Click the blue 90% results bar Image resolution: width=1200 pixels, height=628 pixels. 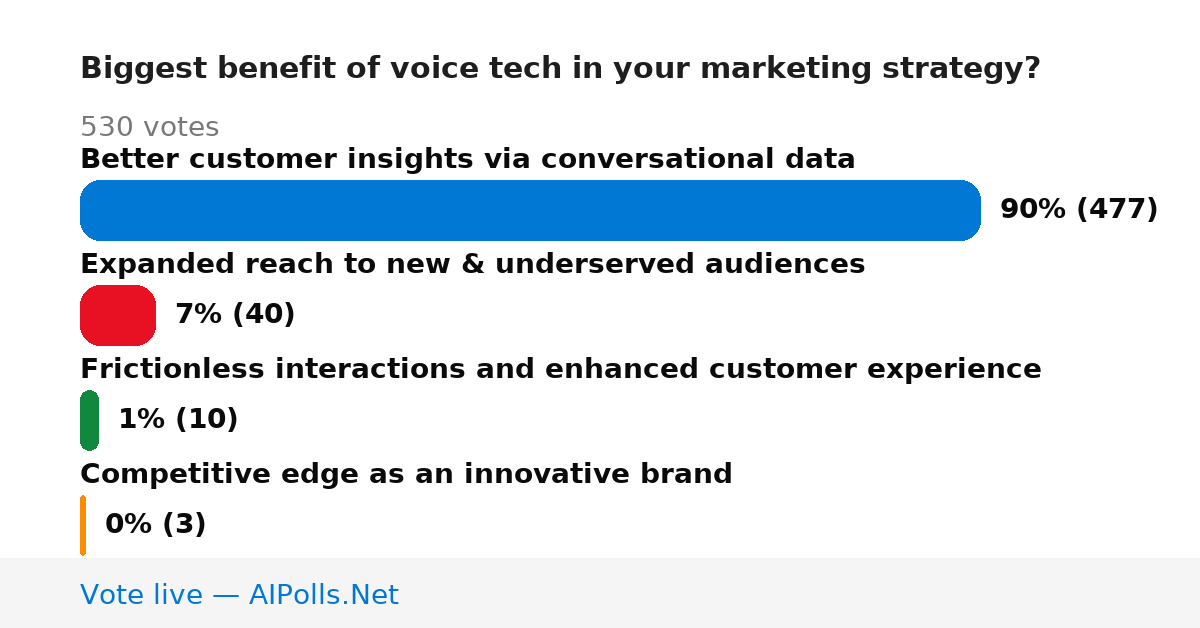(530, 210)
